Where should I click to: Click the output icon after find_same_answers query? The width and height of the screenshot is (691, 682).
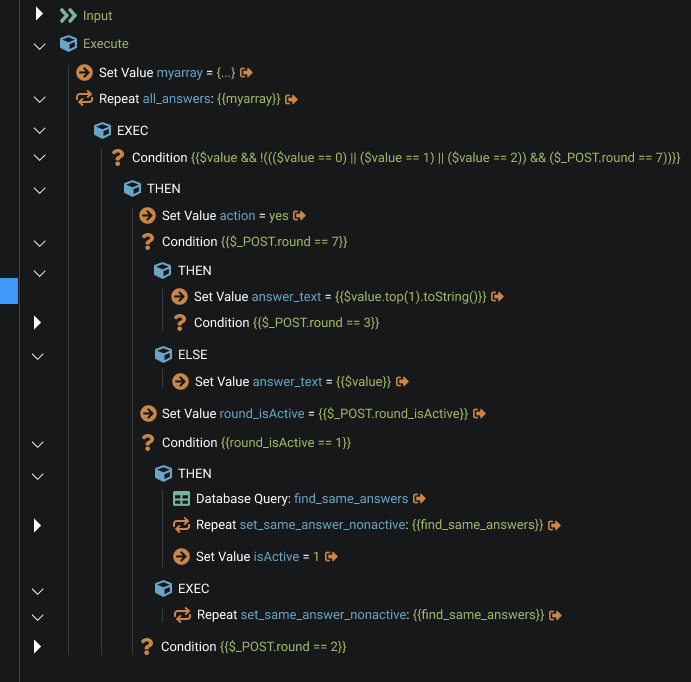420,498
